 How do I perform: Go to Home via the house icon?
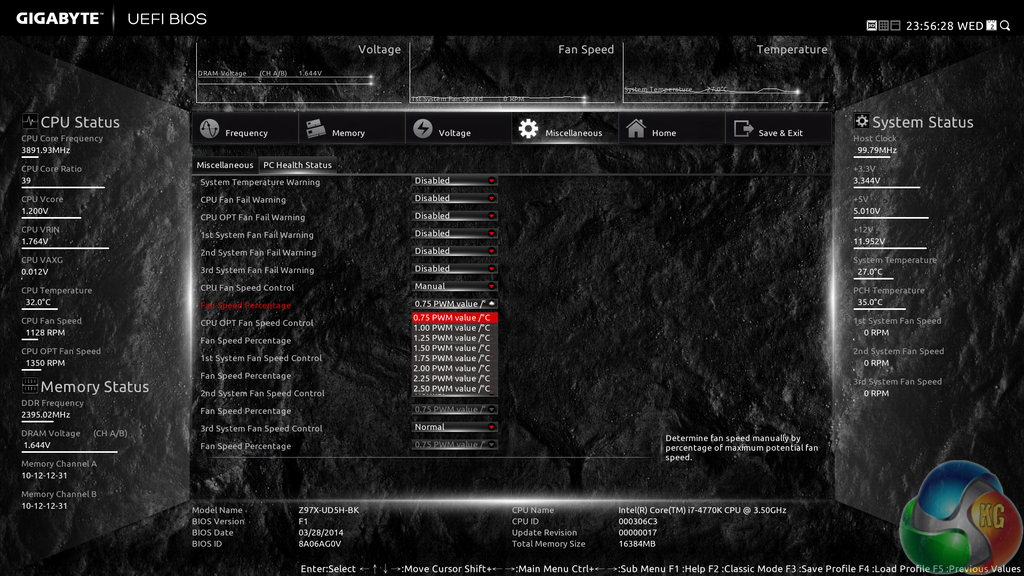pos(636,128)
